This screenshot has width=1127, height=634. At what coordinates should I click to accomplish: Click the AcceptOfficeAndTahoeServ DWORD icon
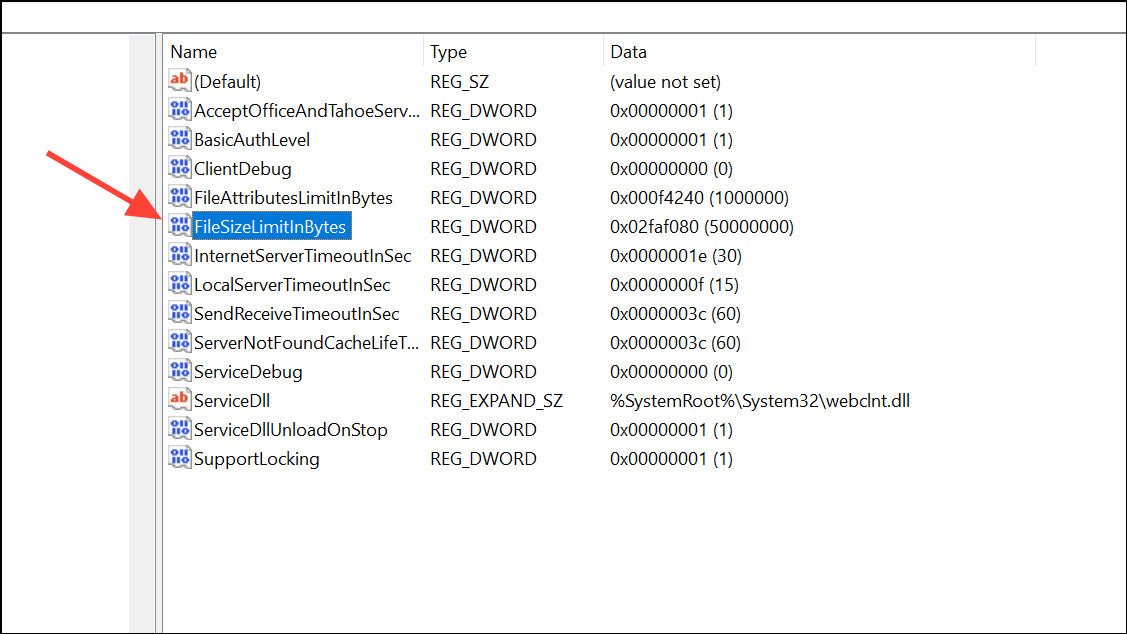(x=180, y=111)
